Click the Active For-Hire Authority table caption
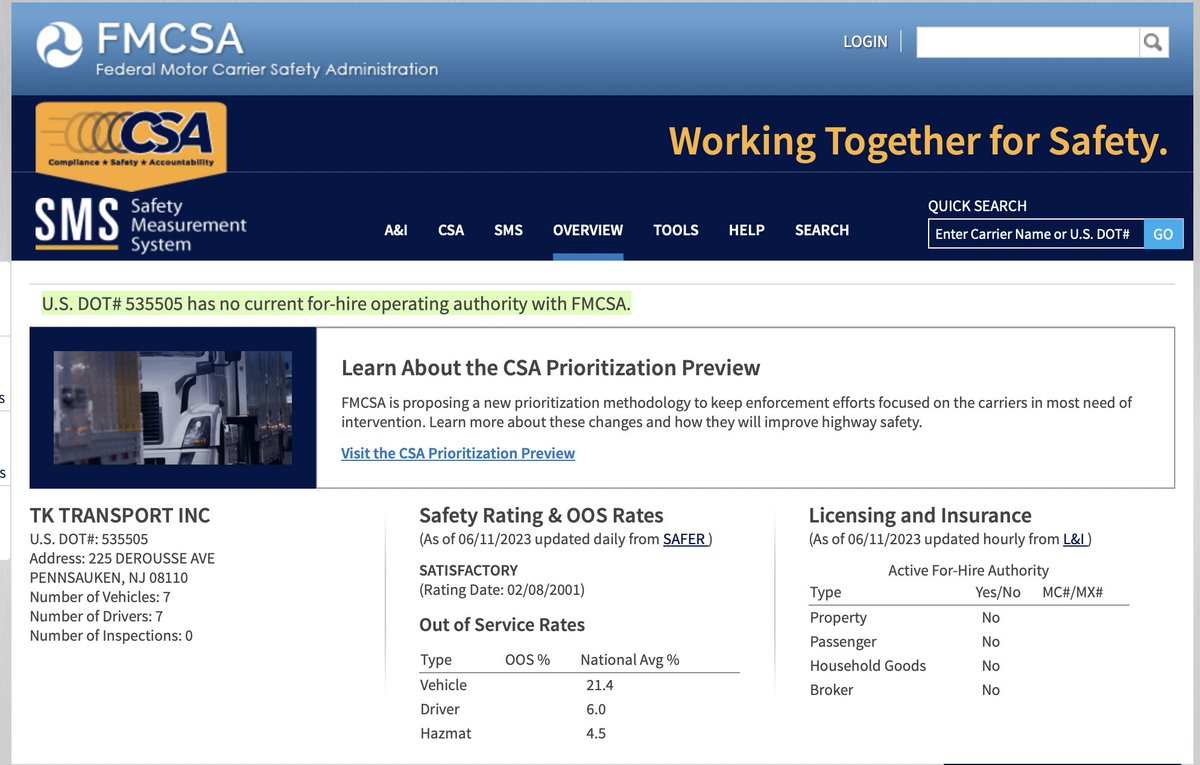 968,570
